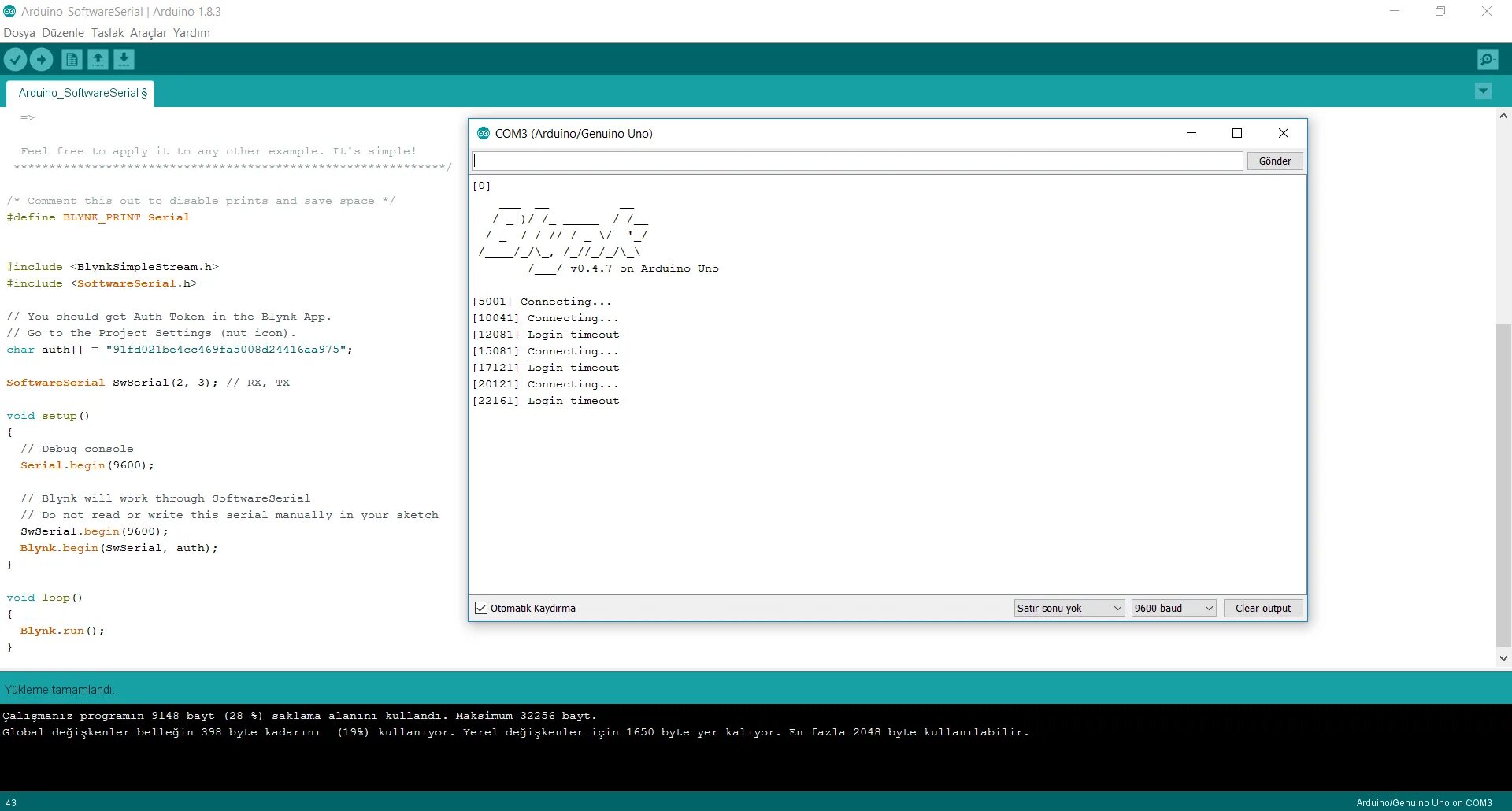
Task: Open the Düzenle menu
Action: (x=63, y=33)
